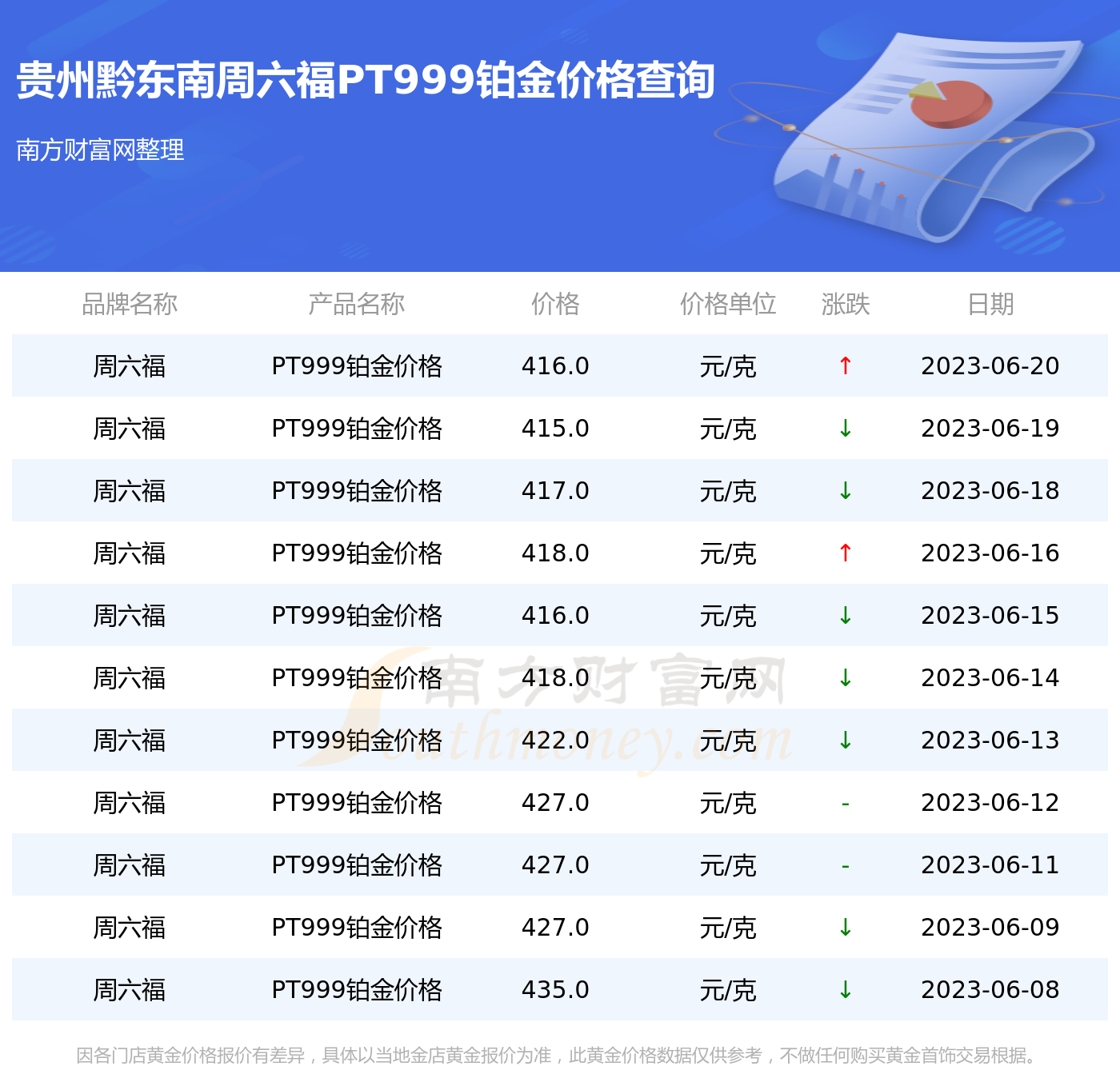The width and height of the screenshot is (1120, 1090).
Task: Click the 产品名称 column header
Action: coord(357,304)
